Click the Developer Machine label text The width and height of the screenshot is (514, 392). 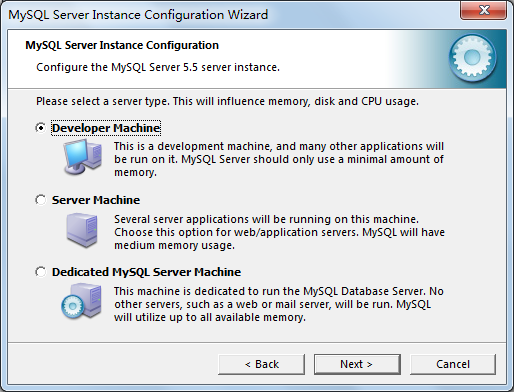point(106,128)
